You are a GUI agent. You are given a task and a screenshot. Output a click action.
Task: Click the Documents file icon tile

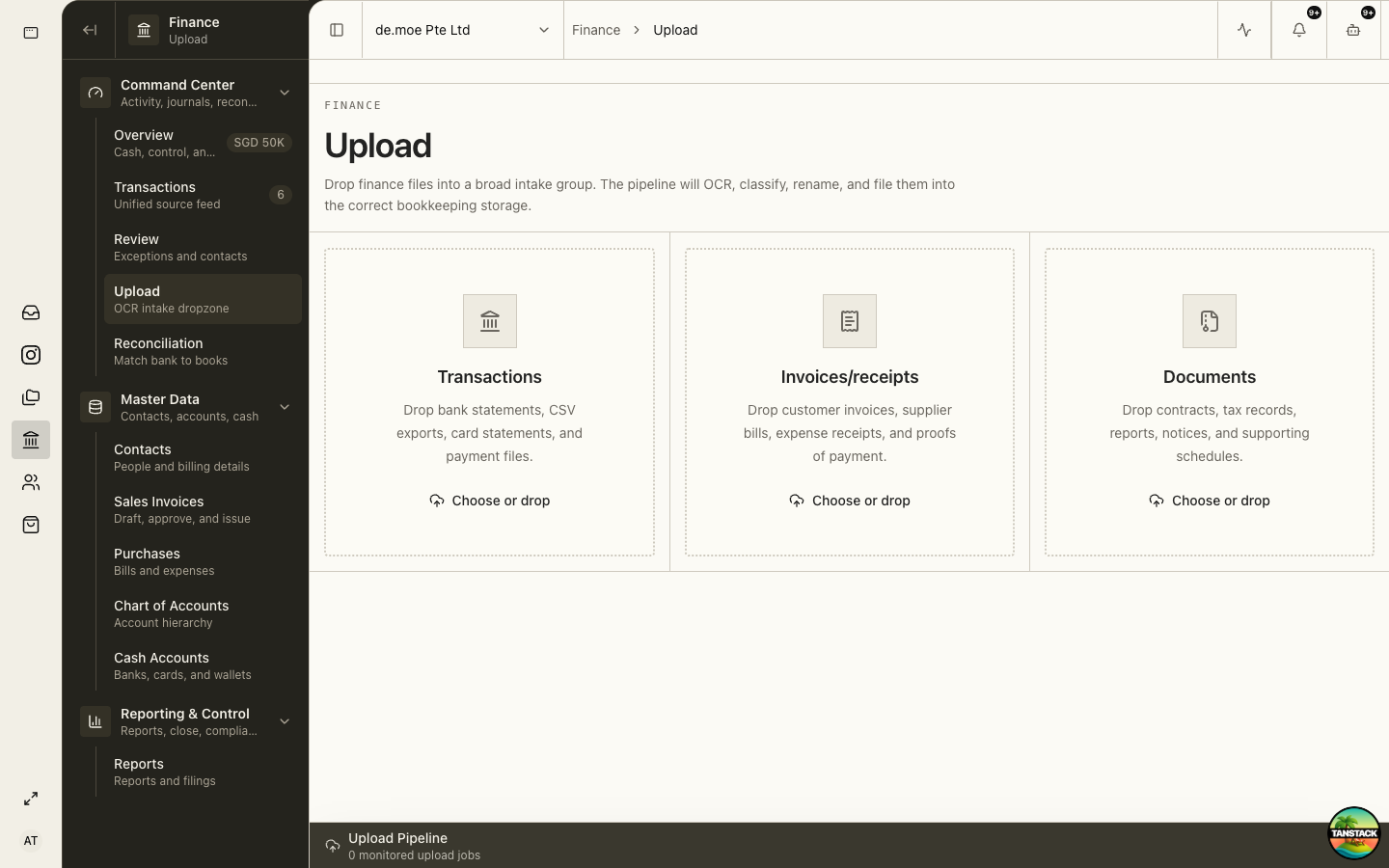coord(1210,321)
